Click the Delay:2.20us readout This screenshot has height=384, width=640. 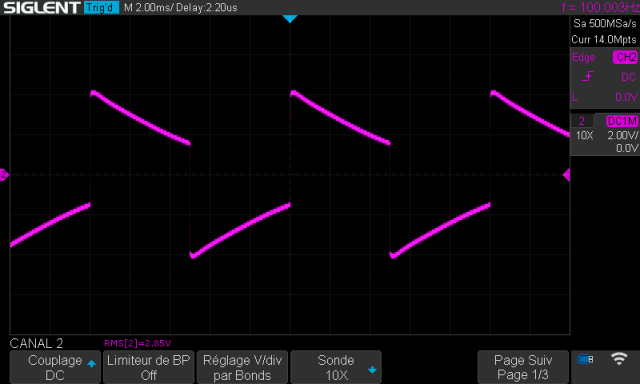pos(207,8)
